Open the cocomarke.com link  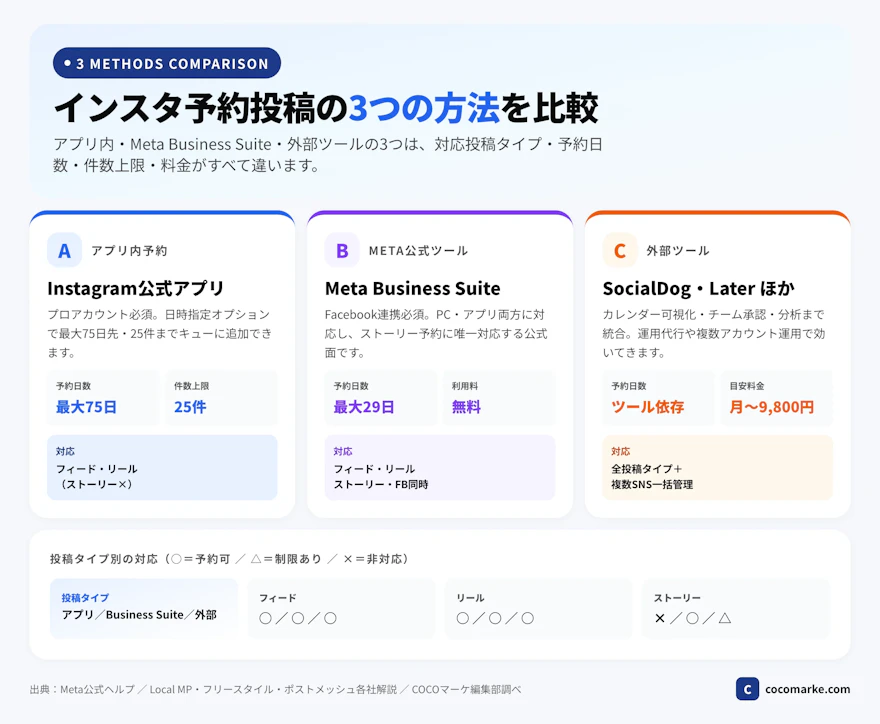click(807, 689)
